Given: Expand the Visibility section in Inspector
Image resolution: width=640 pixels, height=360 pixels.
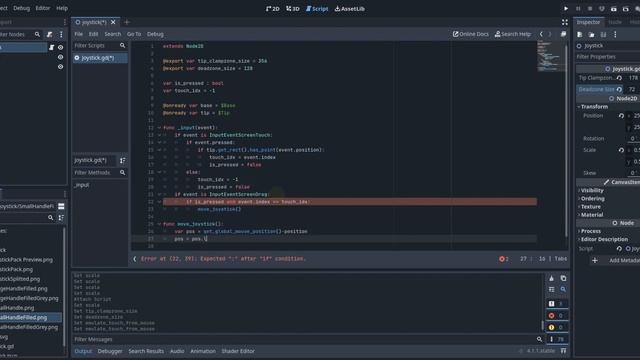Looking at the screenshot, I should [591, 191].
